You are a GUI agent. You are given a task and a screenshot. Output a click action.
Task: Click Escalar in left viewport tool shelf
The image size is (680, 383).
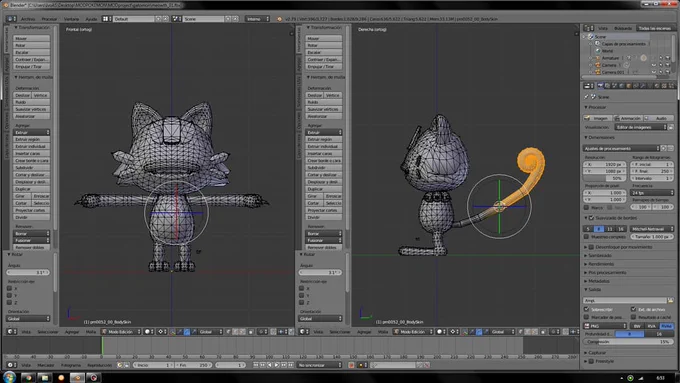coord(32,52)
